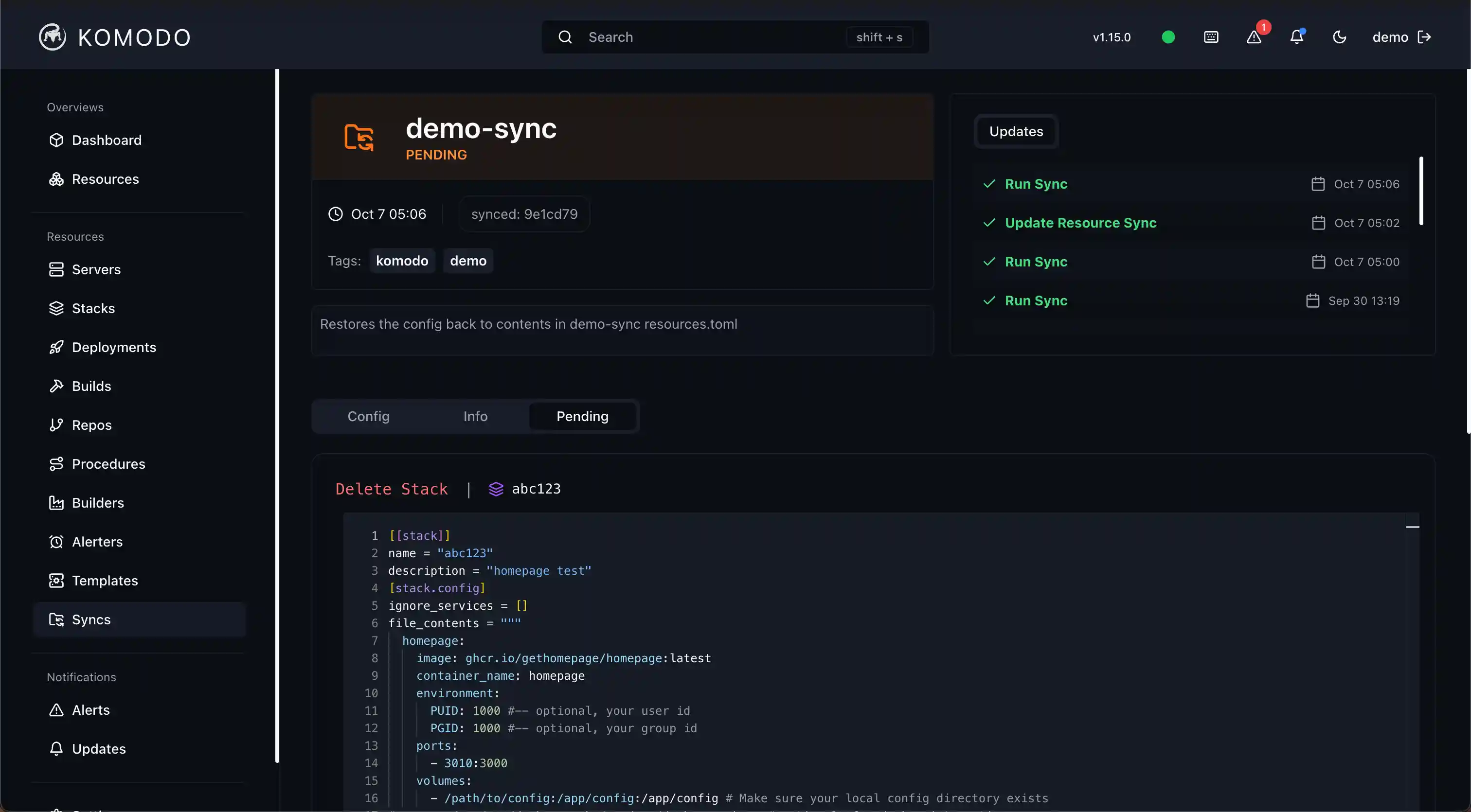Switch to the Config tab
Viewport: 1471px width, 812px height.
[368, 416]
